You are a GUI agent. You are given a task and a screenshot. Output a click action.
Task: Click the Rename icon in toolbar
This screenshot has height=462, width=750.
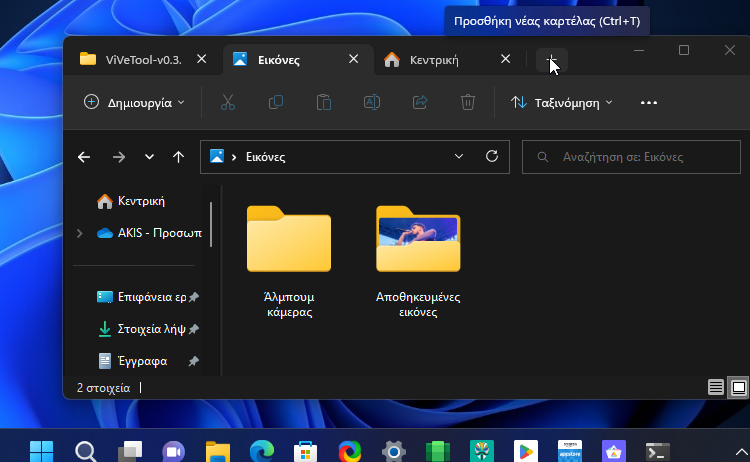(x=371, y=102)
